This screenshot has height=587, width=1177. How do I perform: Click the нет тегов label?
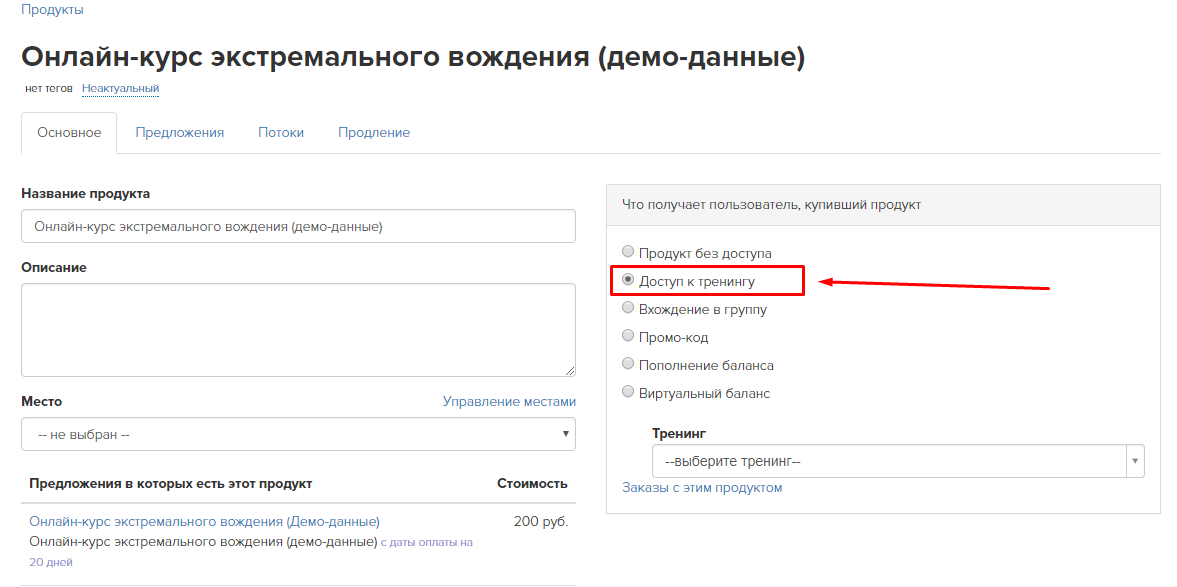pyautogui.click(x=49, y=89)
